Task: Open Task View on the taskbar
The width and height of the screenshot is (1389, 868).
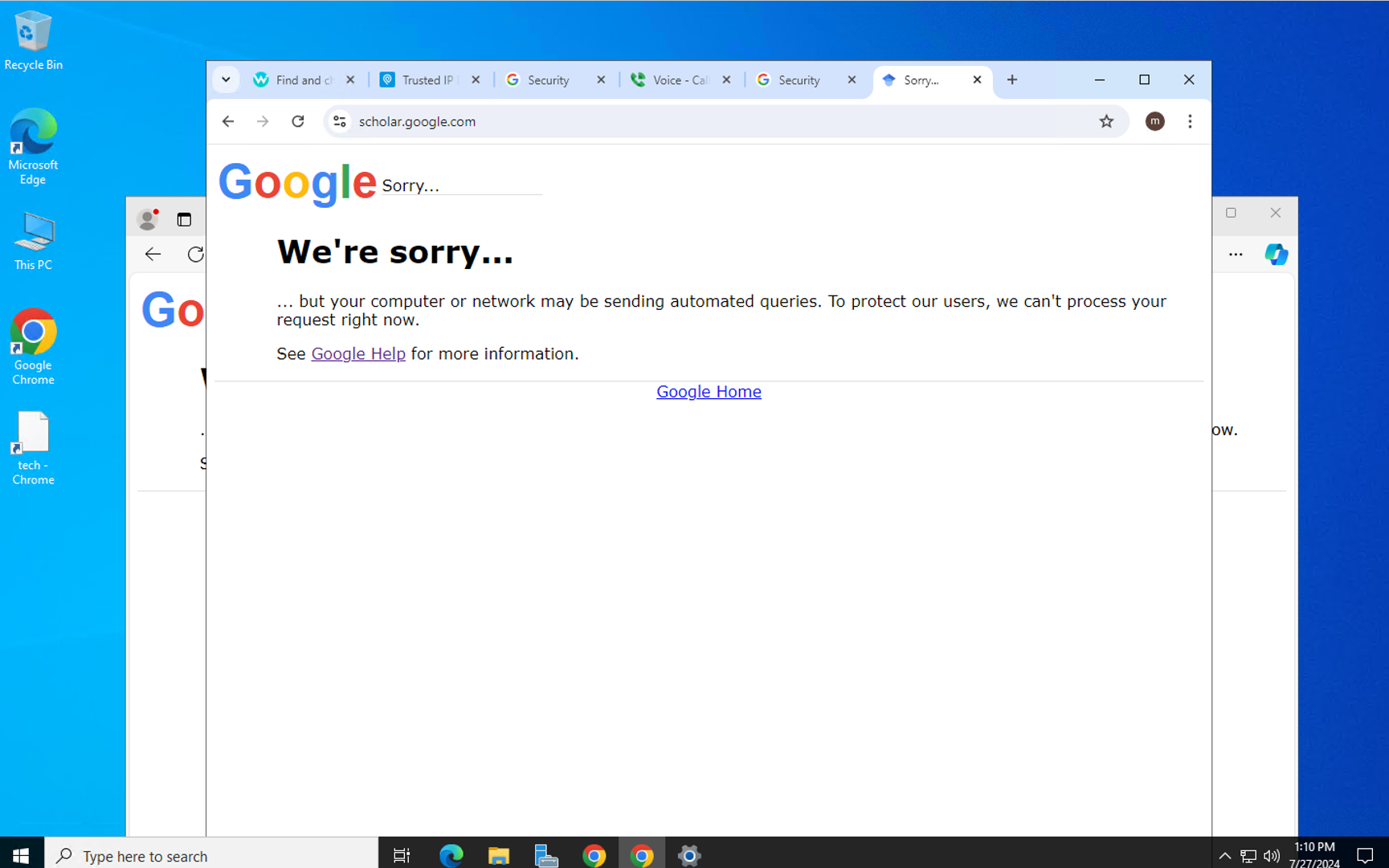Action: pyautogui.click(x=402, y=855)
